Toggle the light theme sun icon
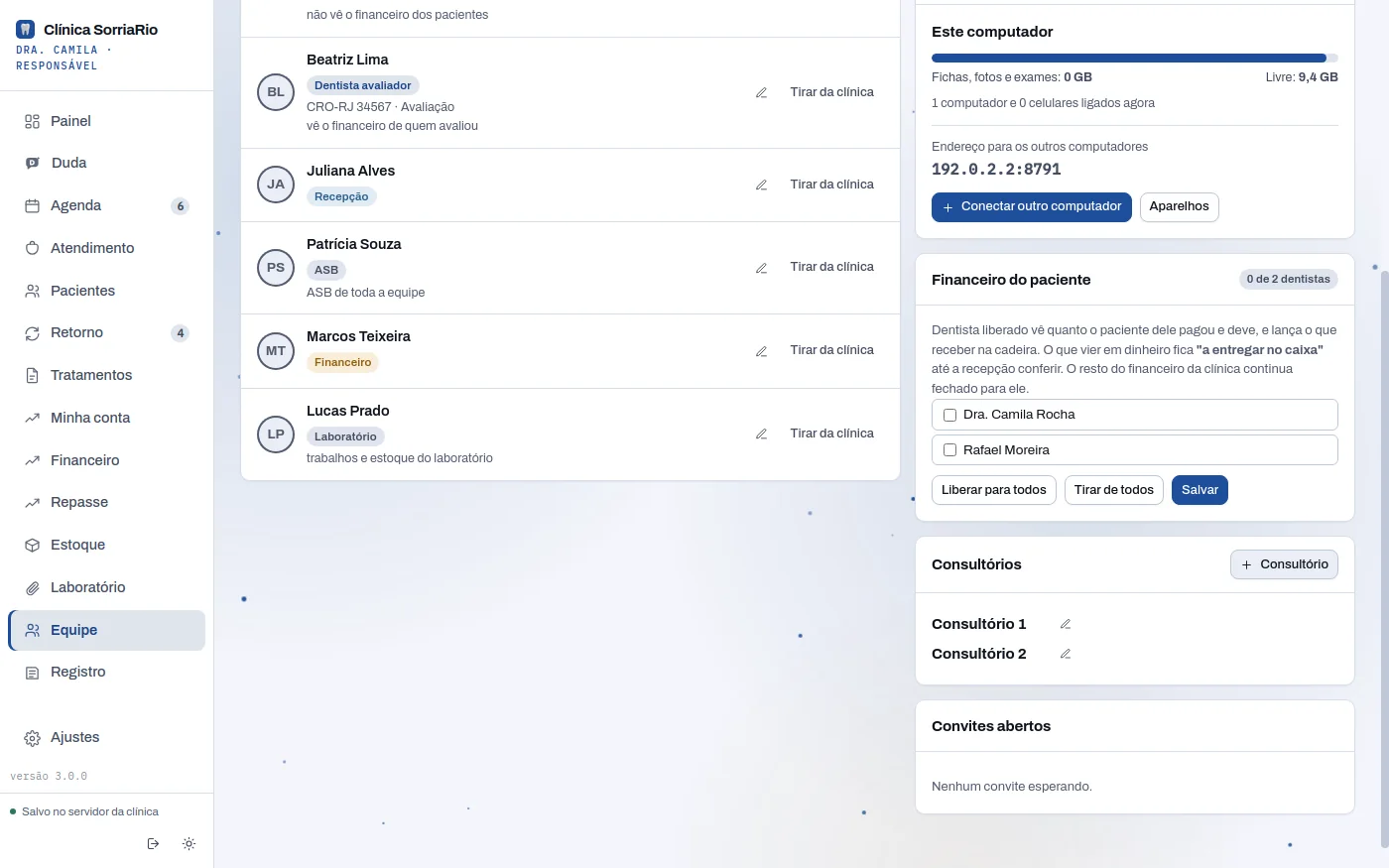1389x868 pixels. click(189, 844)
